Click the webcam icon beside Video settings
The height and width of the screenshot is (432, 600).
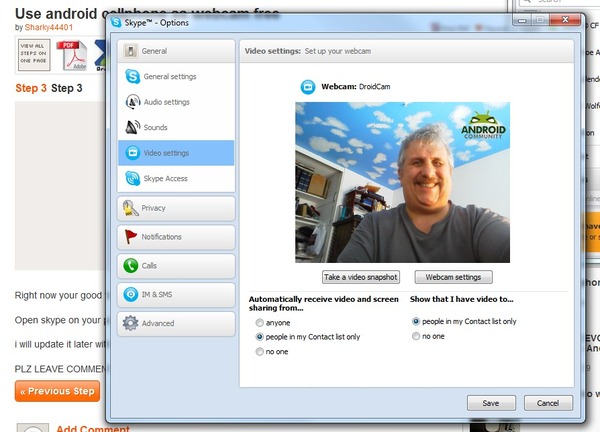click(133, 153)
